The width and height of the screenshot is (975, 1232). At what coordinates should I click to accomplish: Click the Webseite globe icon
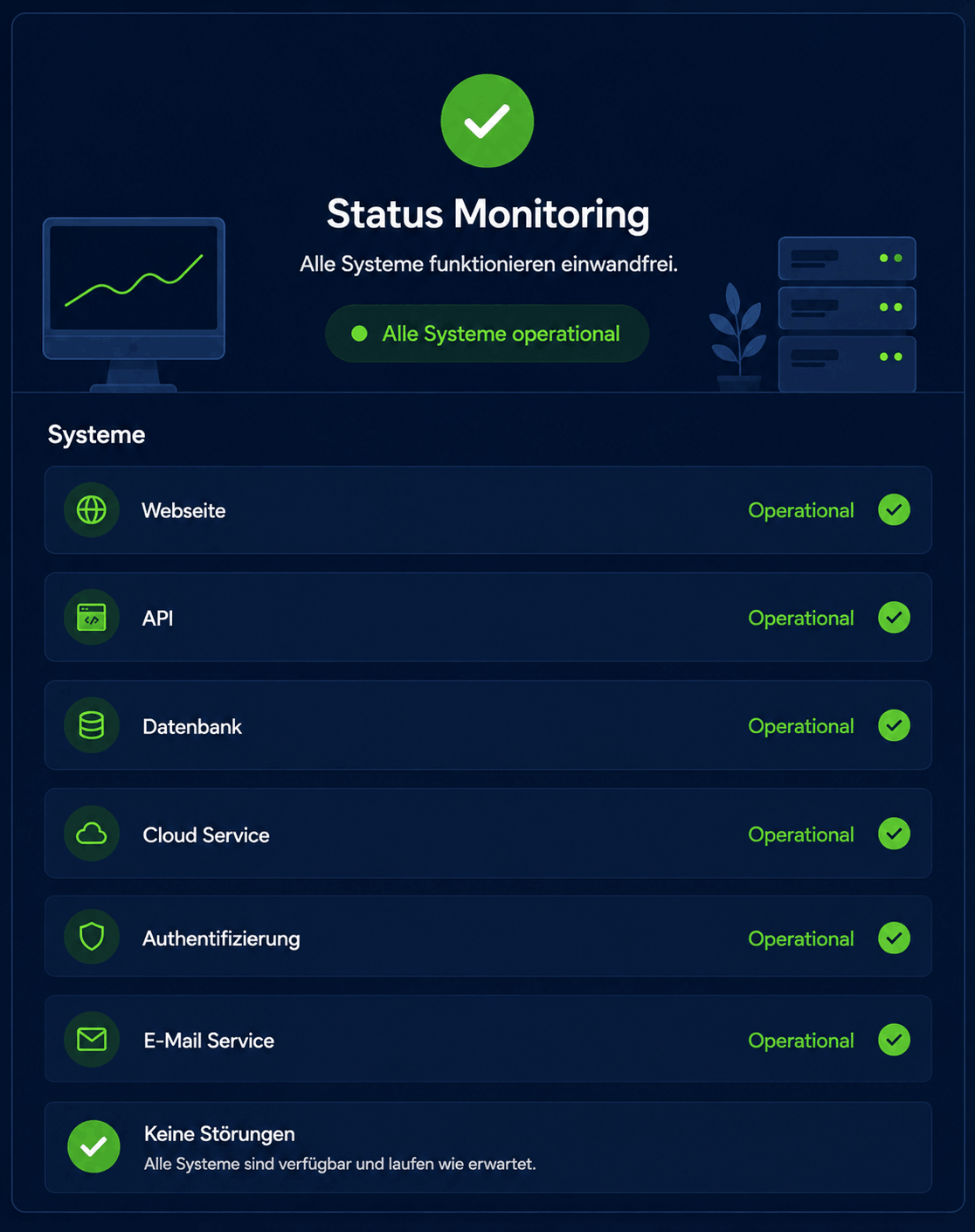pyautogui.click(x=92, y=509)
